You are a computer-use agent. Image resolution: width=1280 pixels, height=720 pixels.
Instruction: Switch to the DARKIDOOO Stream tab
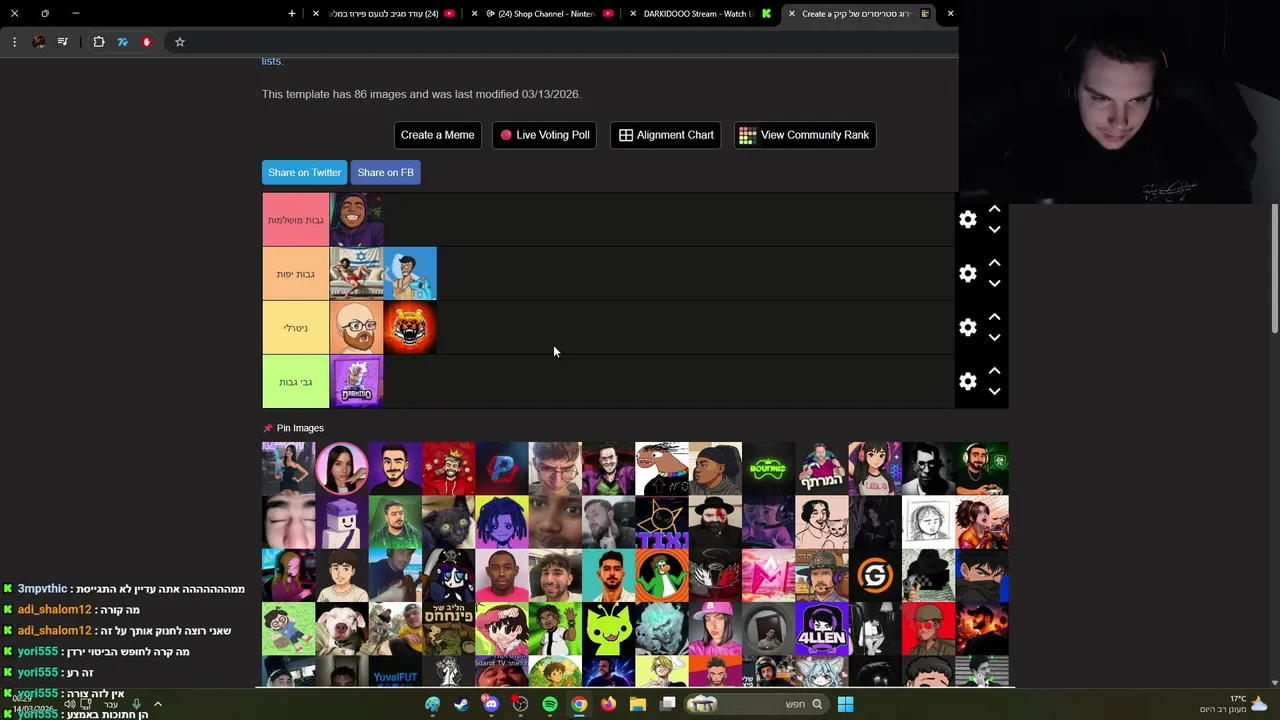pyautogui.click(x=700, y=14)
